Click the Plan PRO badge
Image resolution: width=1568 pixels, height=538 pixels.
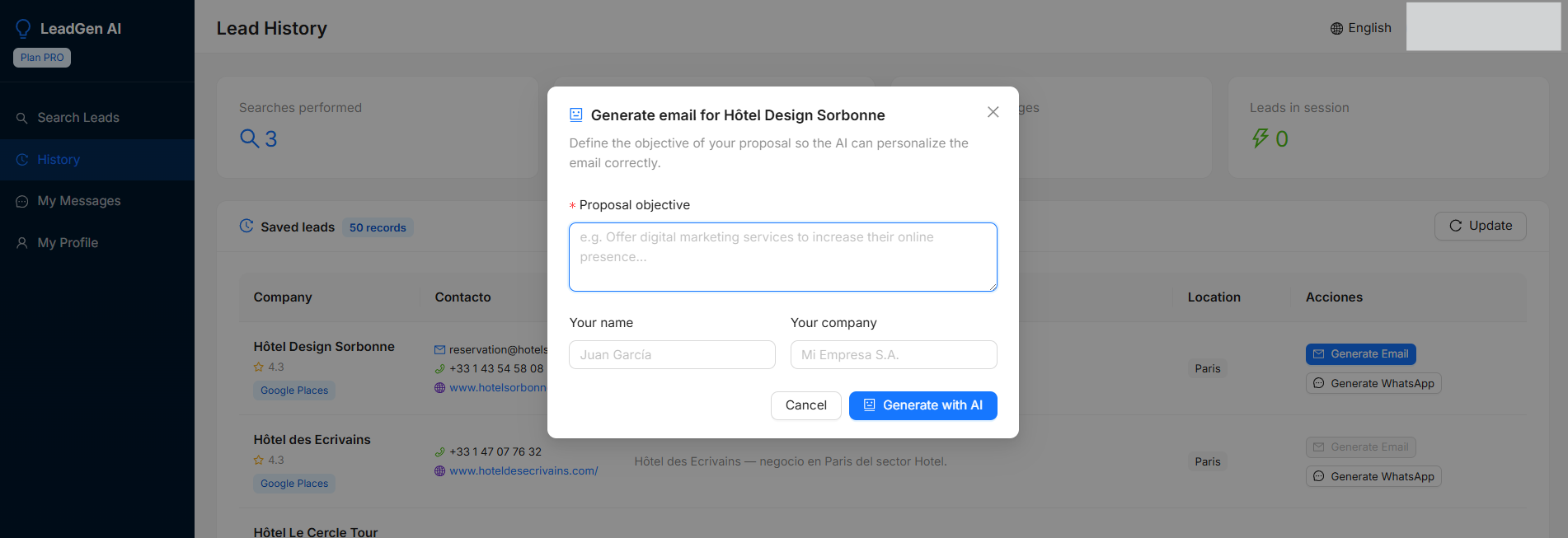click(x=42, y=58)
